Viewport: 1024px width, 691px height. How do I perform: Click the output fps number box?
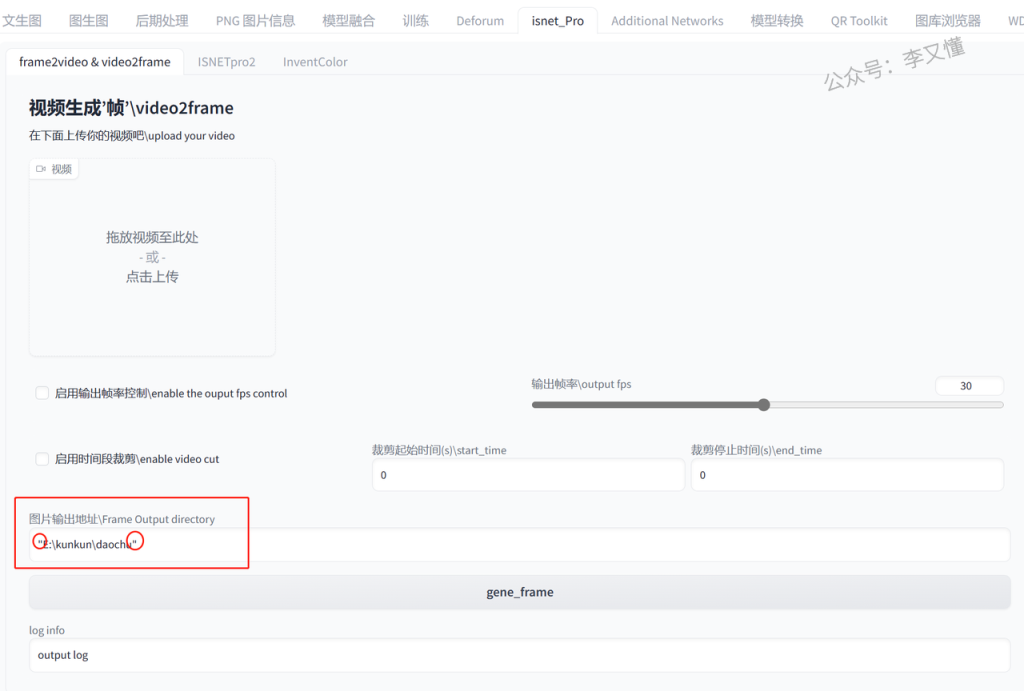pyautogui.click(x=968, y=386)
